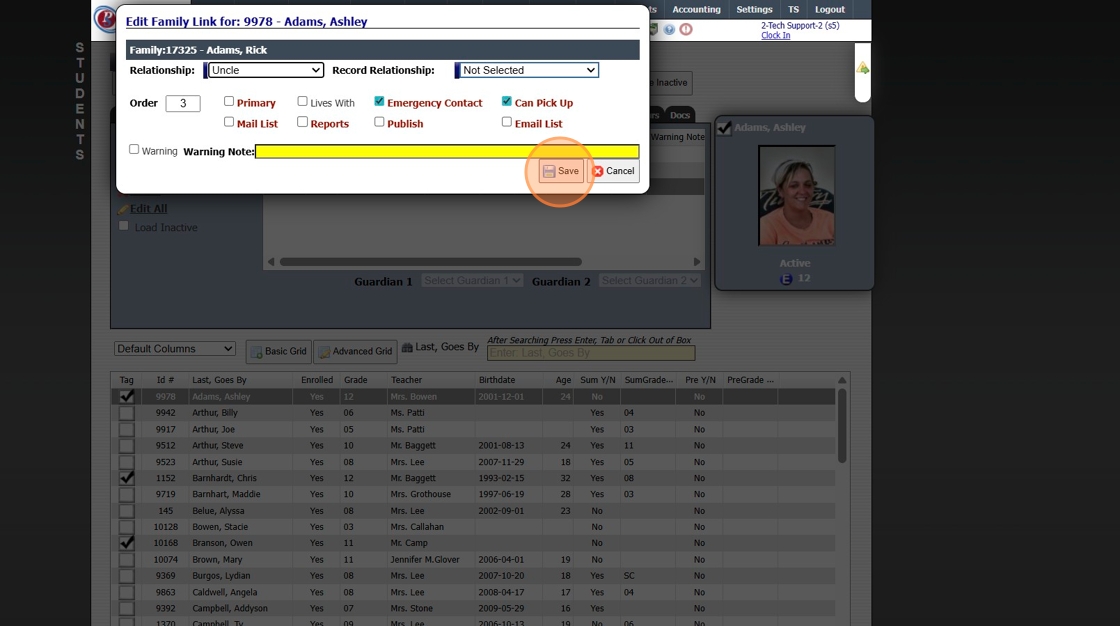The height and width of the screenshot is (626, 1120).
Task: Tick the Reports checkbox
Action: [302, 122]
